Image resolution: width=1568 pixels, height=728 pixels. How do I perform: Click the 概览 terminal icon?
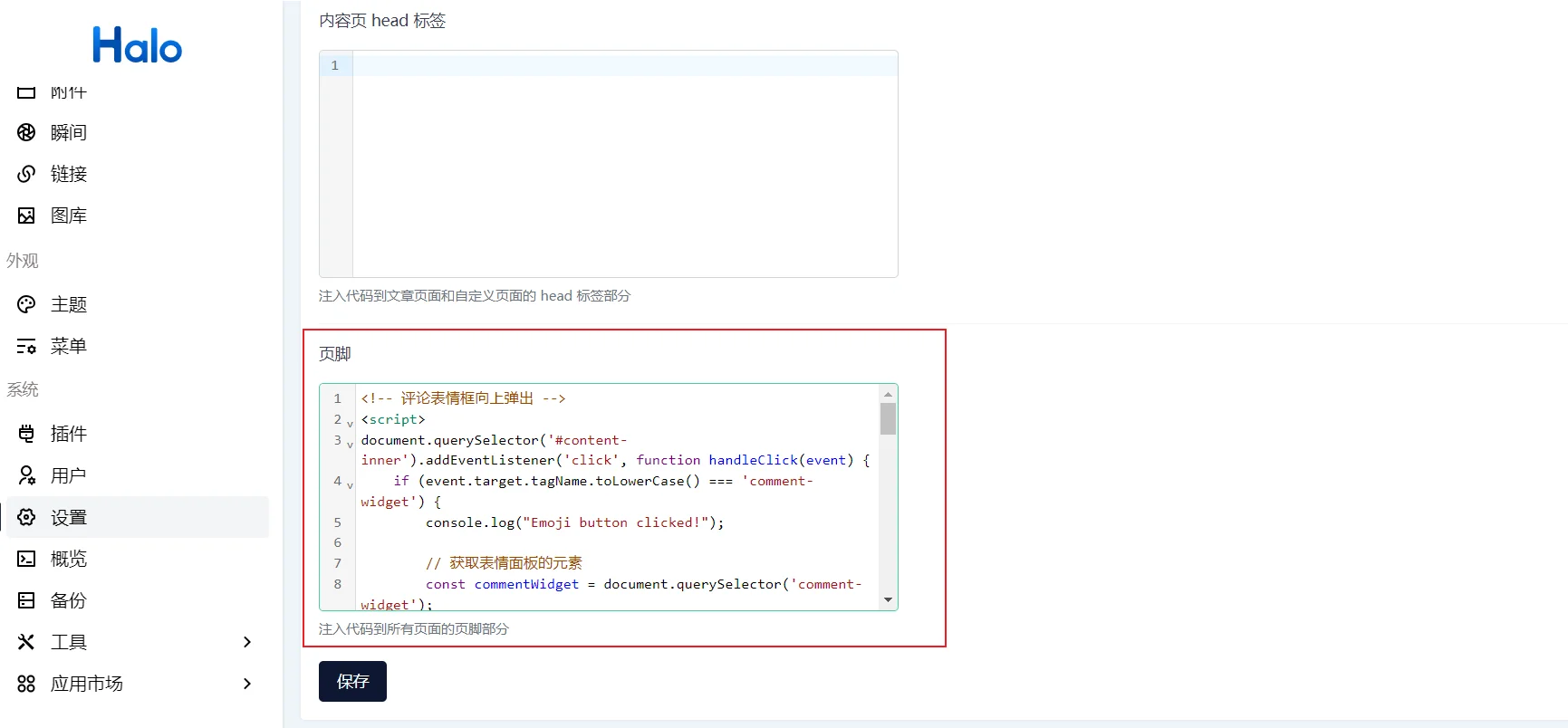click(26, 559)
